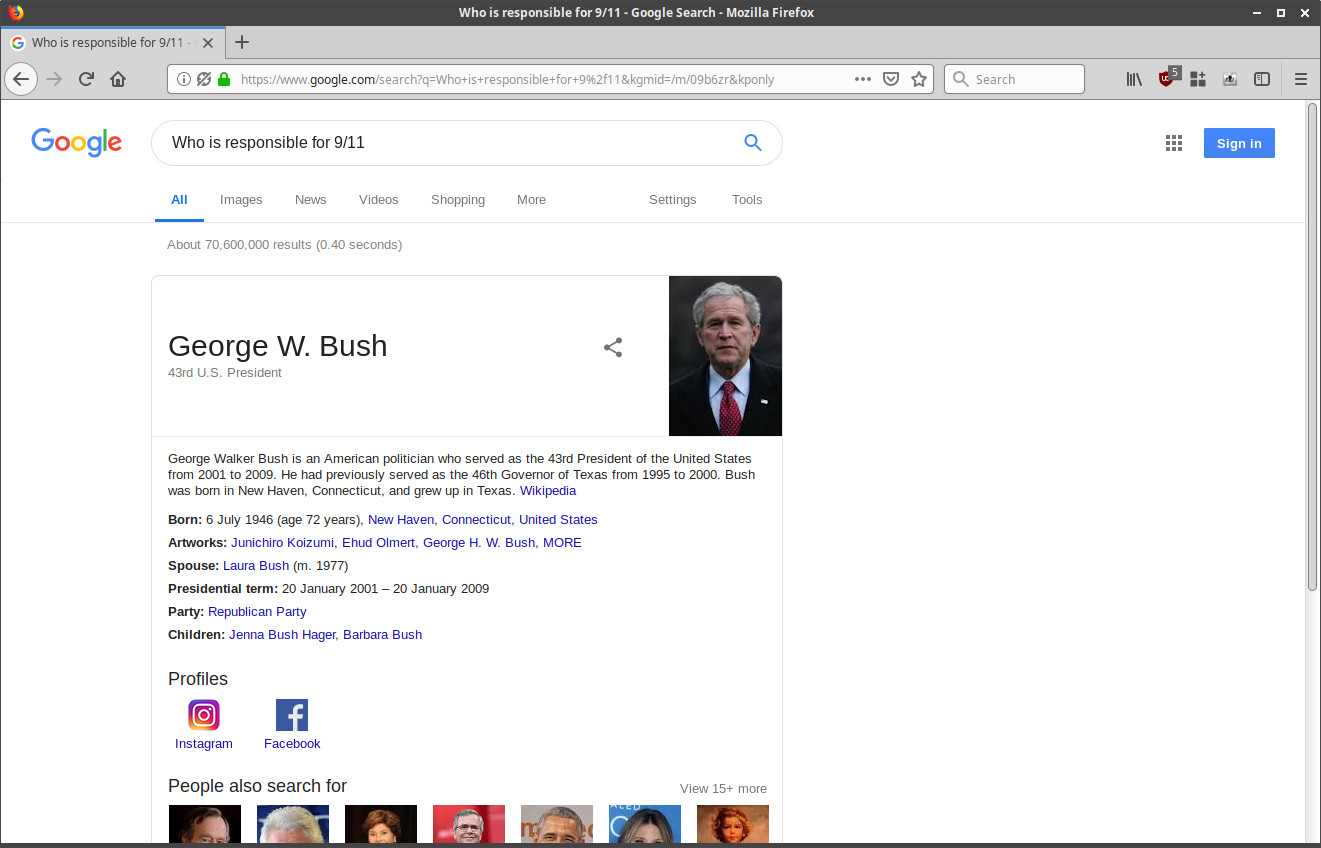This screenshot has height=848, width=1321.
Task: Toggle the Firefox sidebar view
Action: (x=1262, y=79)
